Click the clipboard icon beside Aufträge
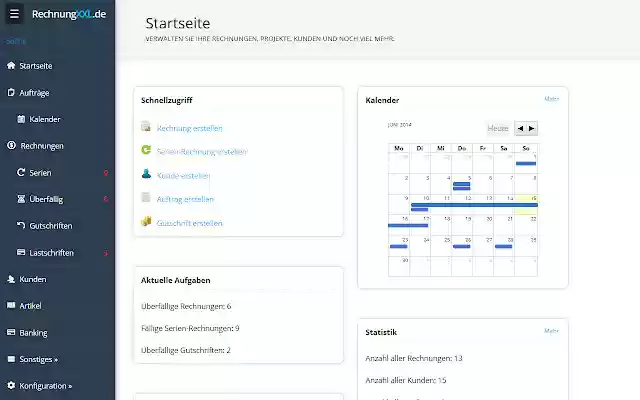Image resolution: width=640 pixels, height=400 pixels. 11,92
